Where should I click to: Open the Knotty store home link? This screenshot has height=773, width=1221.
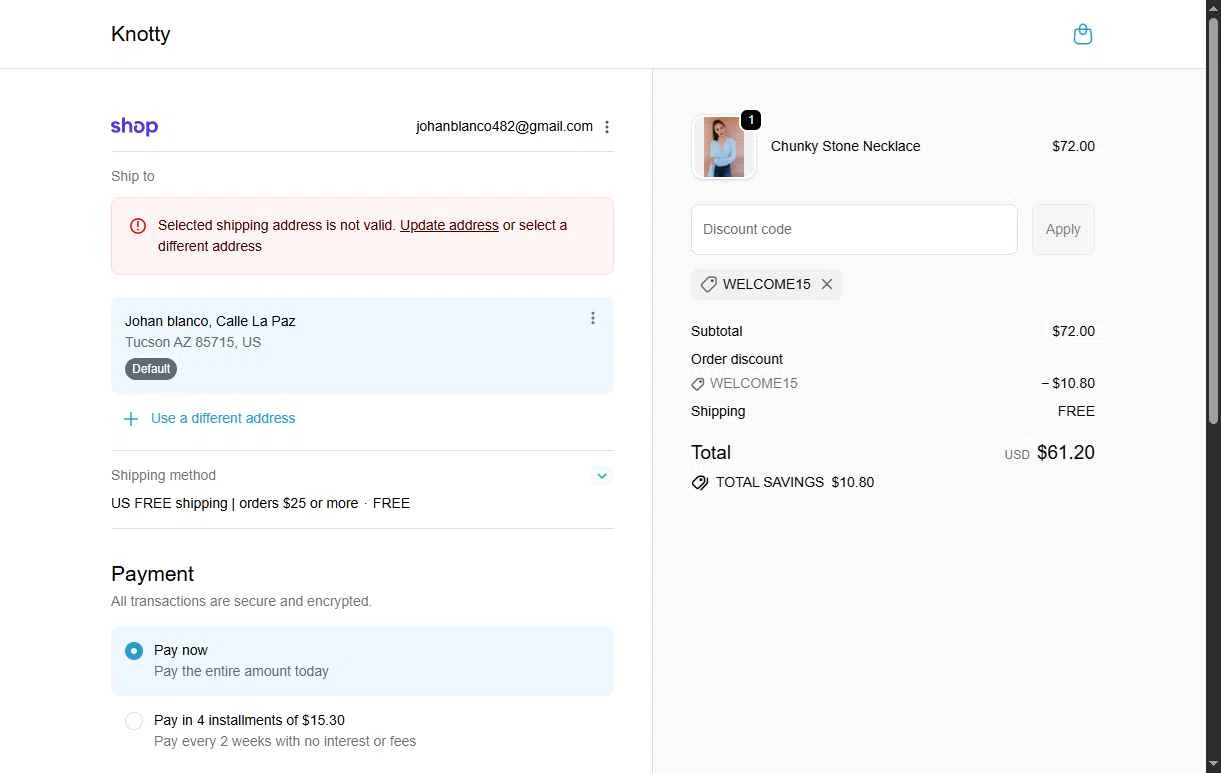[x=141, y=34]
